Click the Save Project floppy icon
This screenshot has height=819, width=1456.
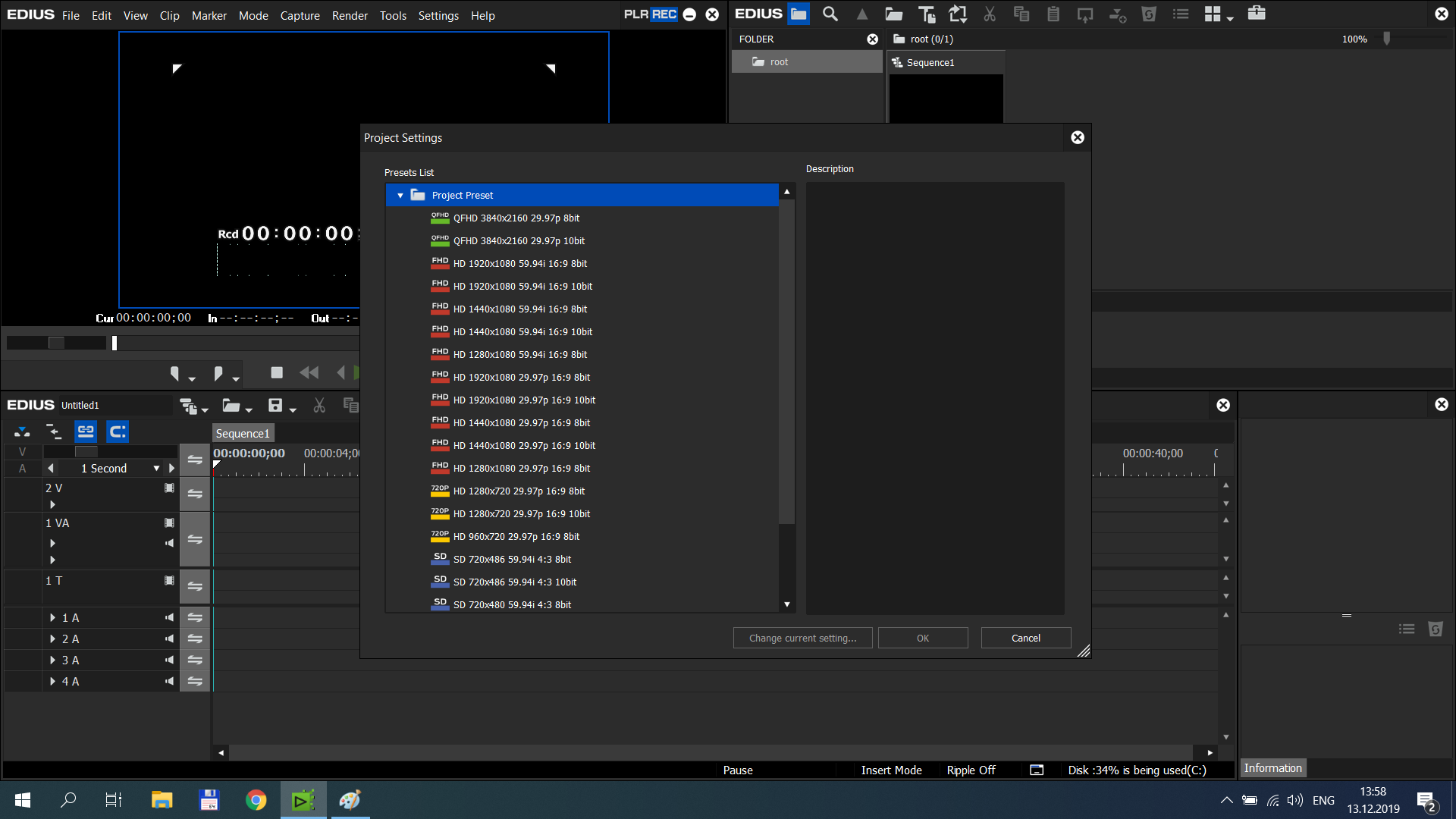275,406
